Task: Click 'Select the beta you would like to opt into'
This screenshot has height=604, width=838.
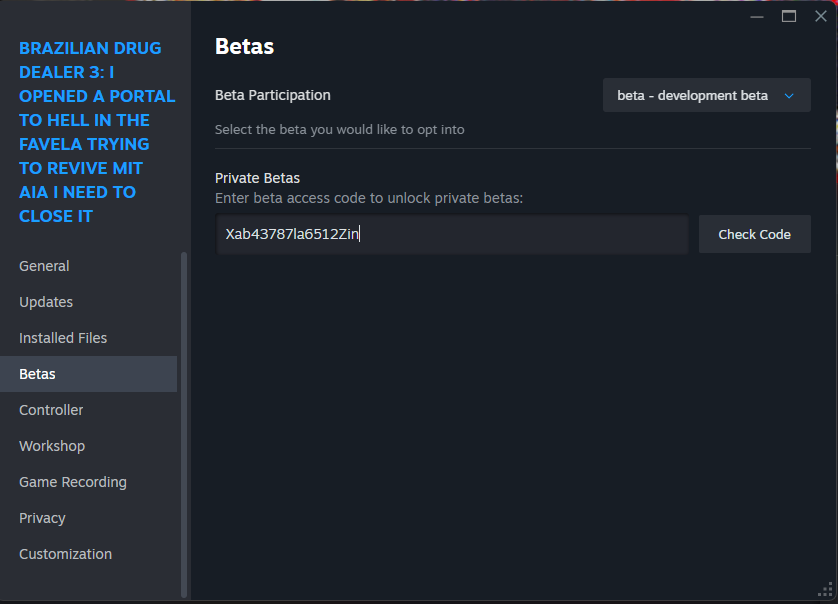Action: tap(339, 129)
